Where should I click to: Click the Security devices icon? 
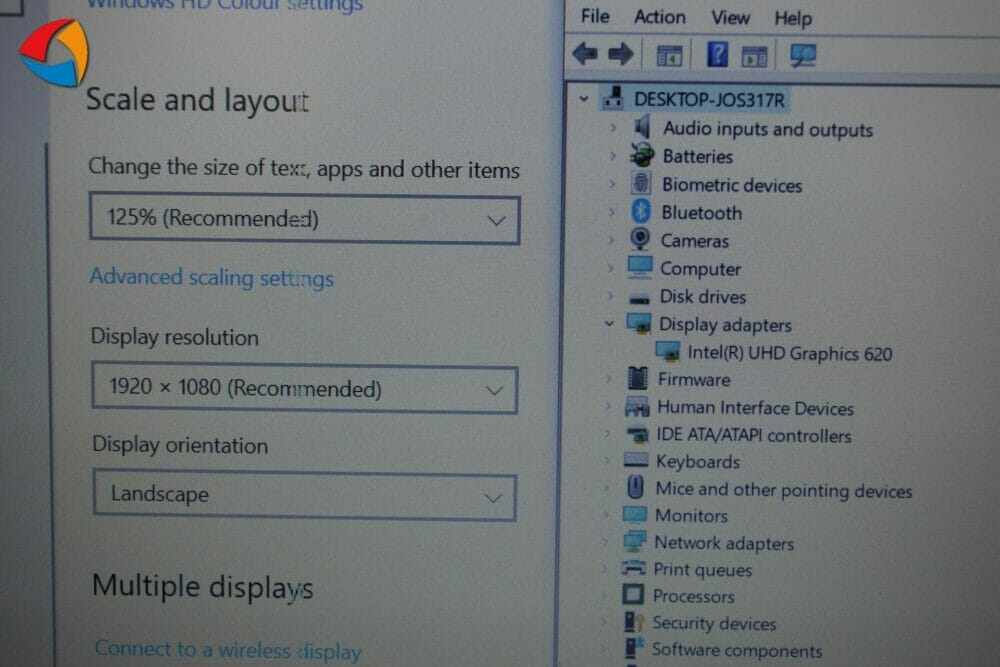634,622
